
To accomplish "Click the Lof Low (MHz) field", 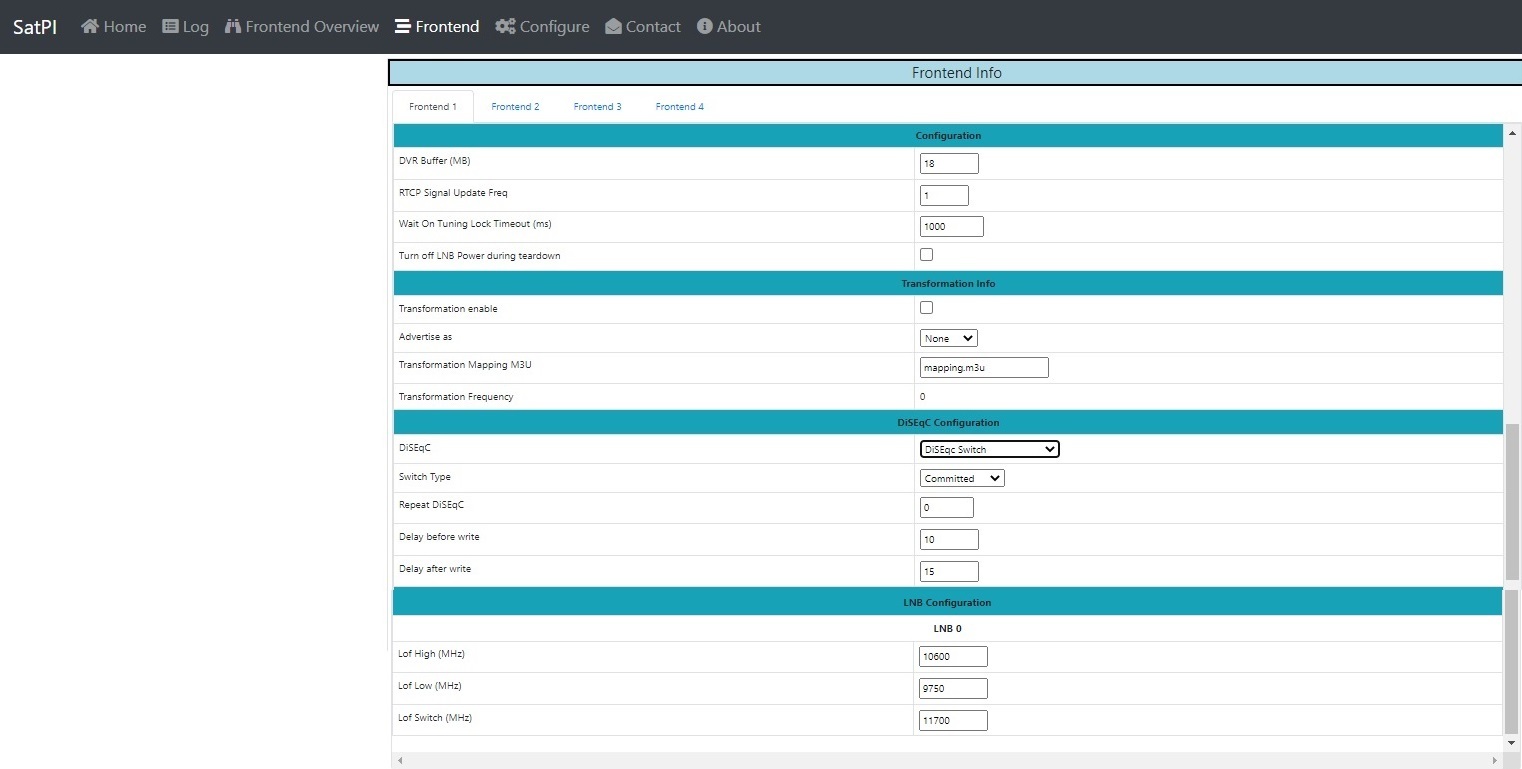I will click(x=953, y=688).
